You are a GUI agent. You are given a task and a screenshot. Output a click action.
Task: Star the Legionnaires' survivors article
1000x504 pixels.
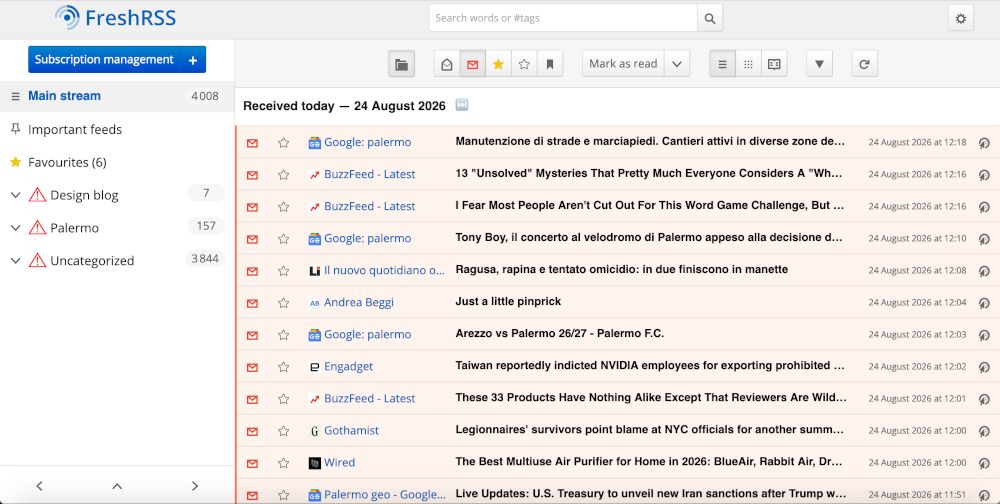284,431
